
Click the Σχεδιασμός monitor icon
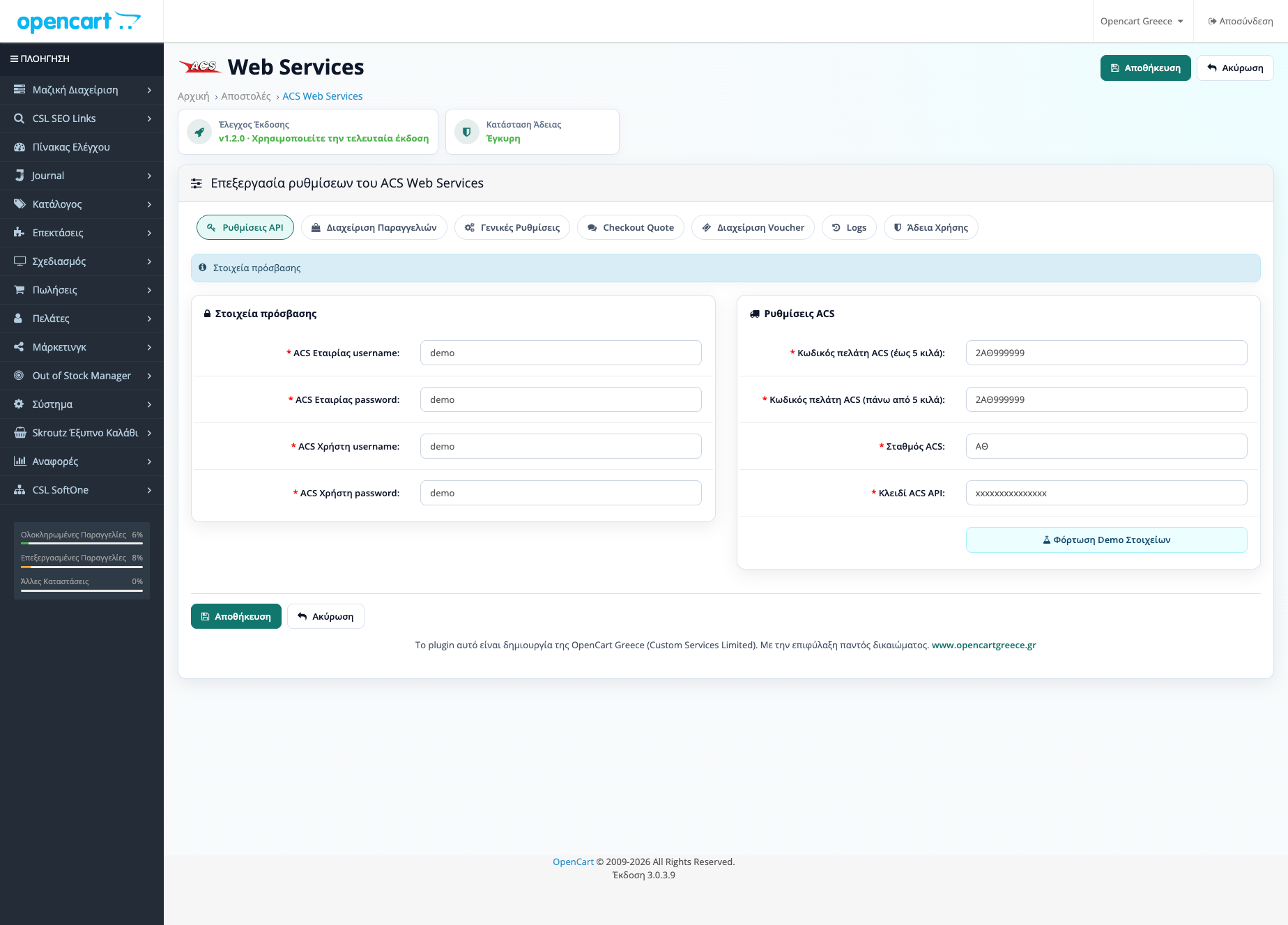(x=20, y=261)
